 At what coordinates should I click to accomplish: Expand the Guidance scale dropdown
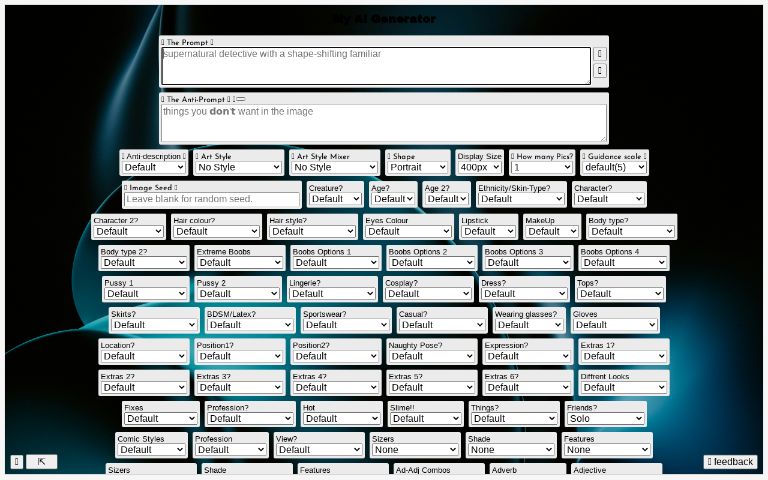pos(613,168)
